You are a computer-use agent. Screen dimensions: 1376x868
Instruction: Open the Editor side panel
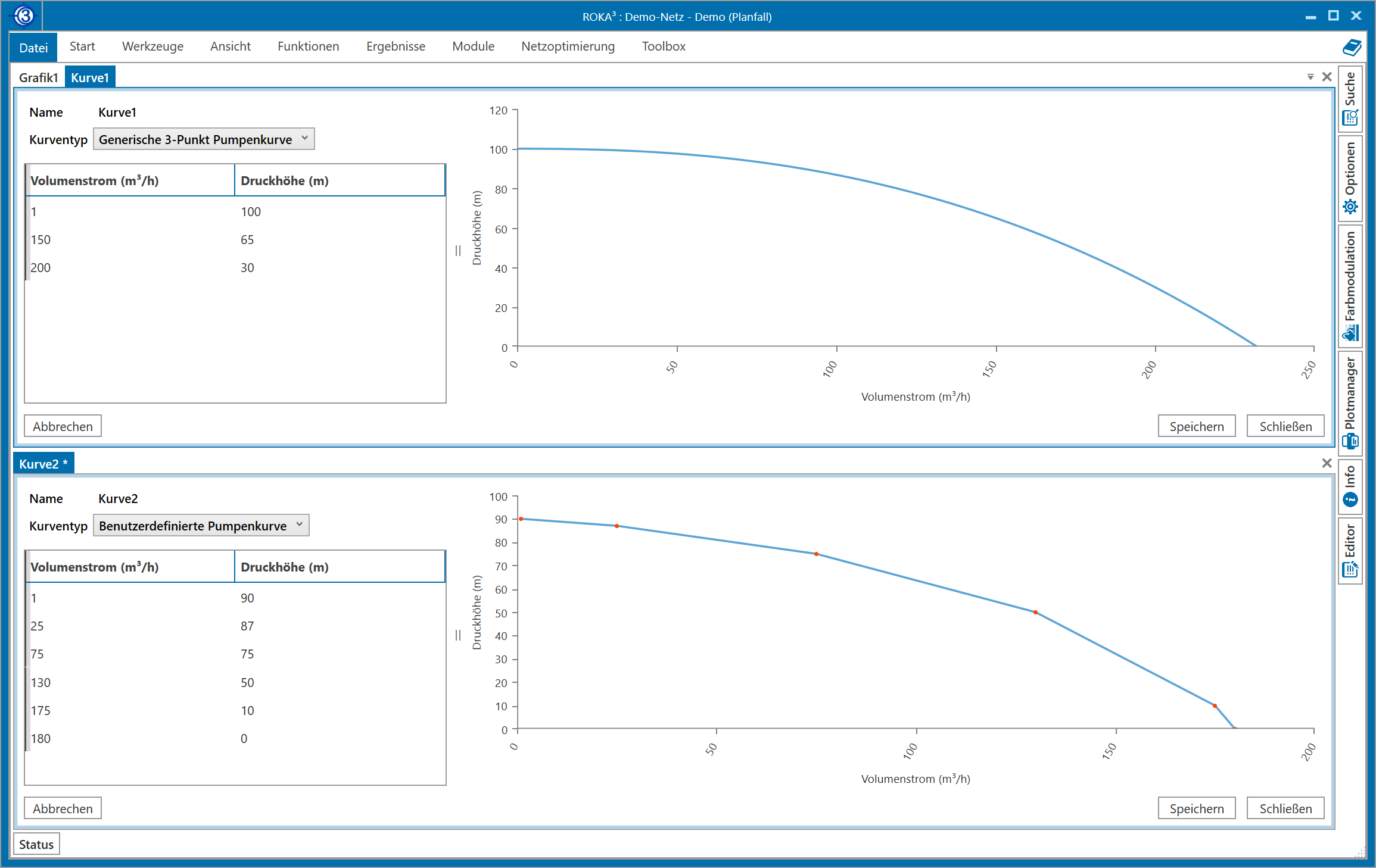tap(1350, 551)
